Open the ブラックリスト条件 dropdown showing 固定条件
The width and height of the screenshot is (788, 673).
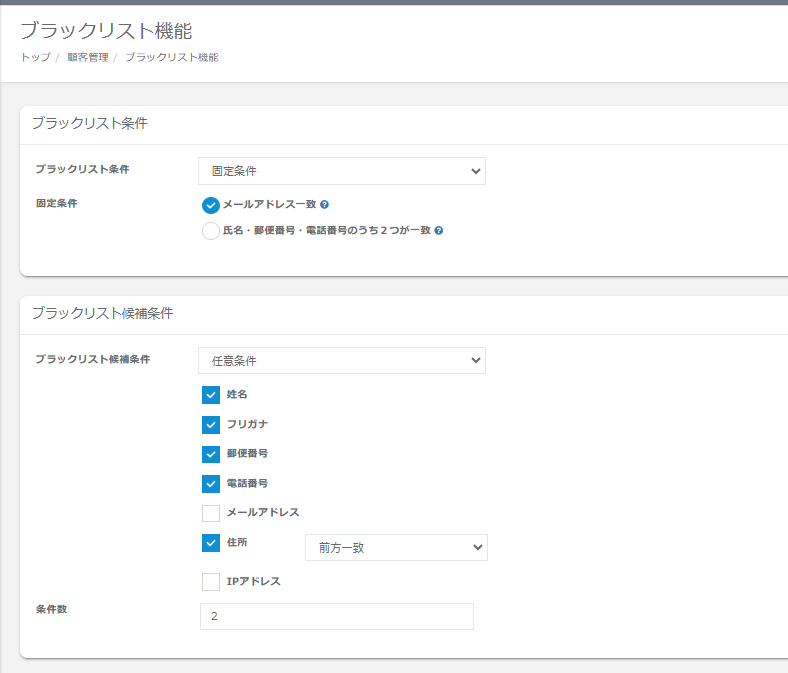pyautogui.click(x=342, y=171)
